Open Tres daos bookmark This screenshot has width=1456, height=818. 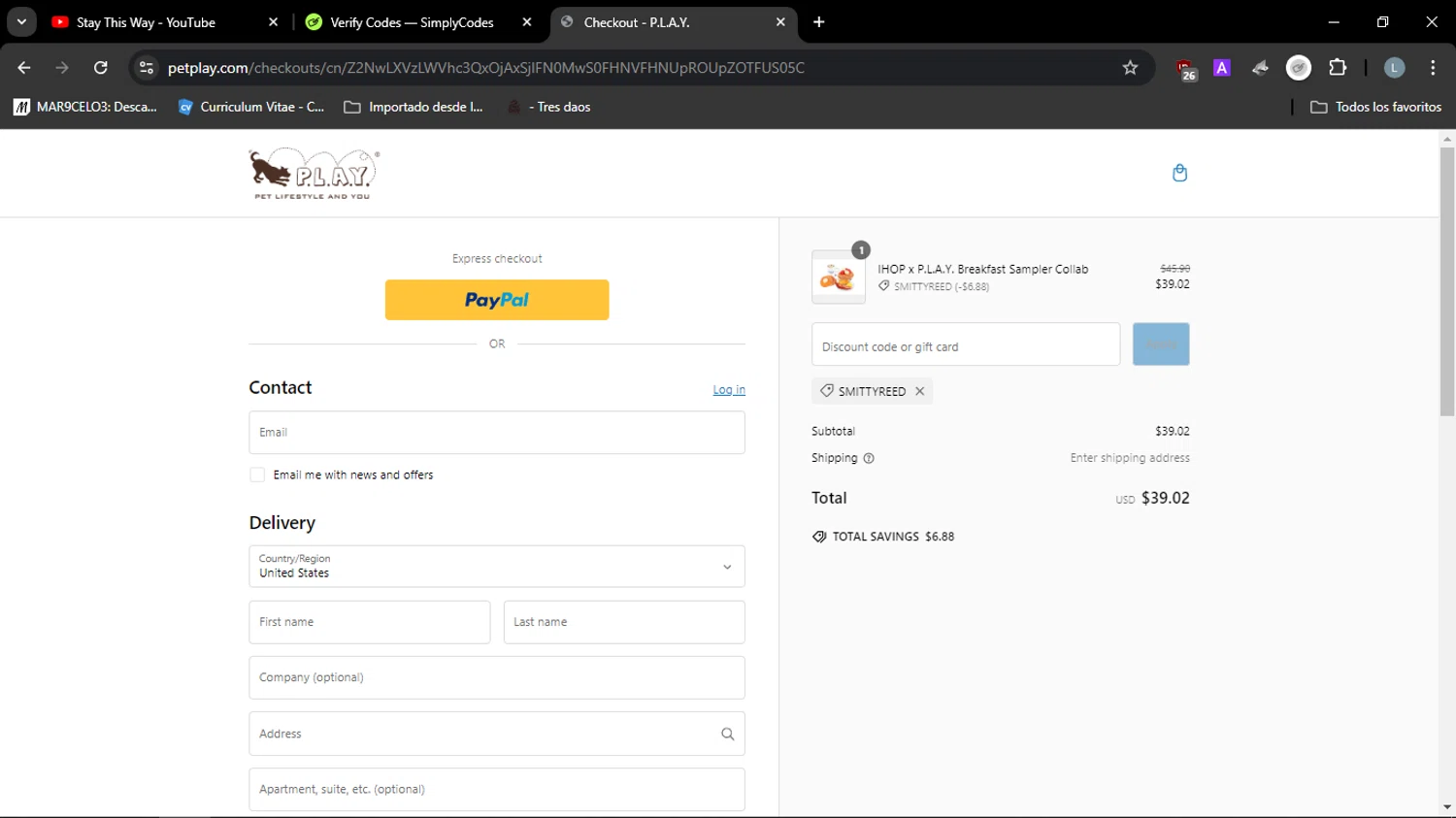coord(549,107)
